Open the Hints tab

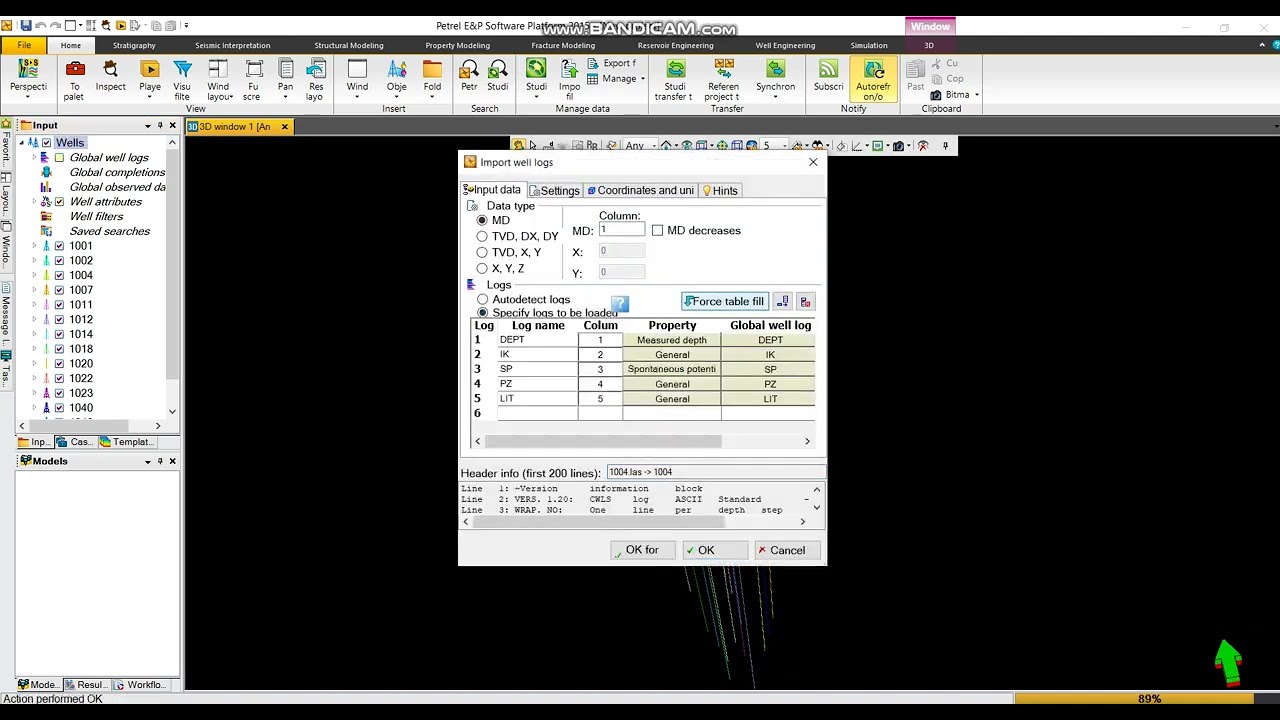(x=720, y=191)
